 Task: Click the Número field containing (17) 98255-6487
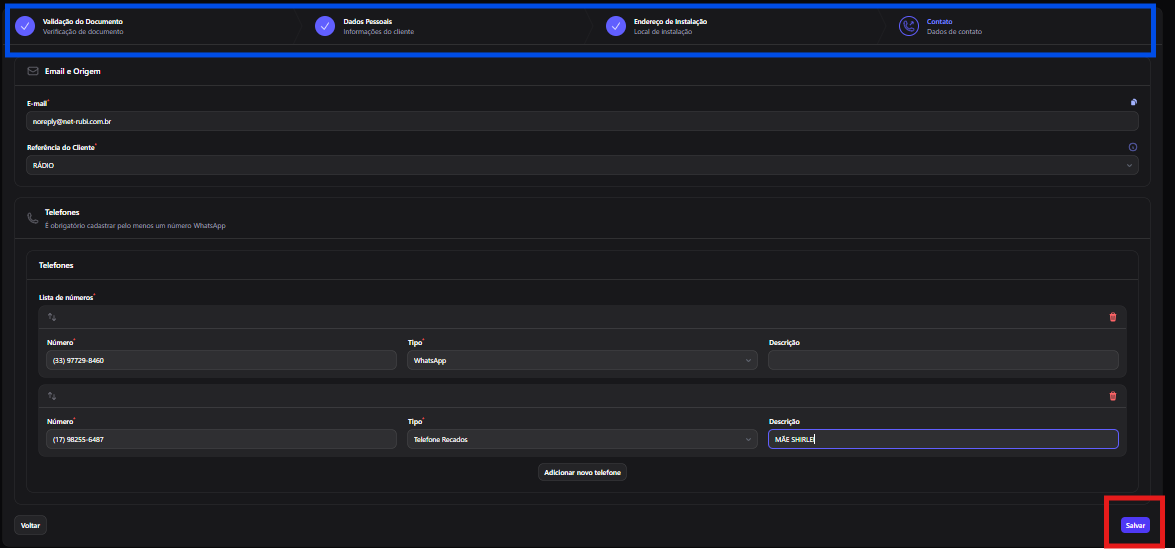pyautogui.click(x=221, y=440)
